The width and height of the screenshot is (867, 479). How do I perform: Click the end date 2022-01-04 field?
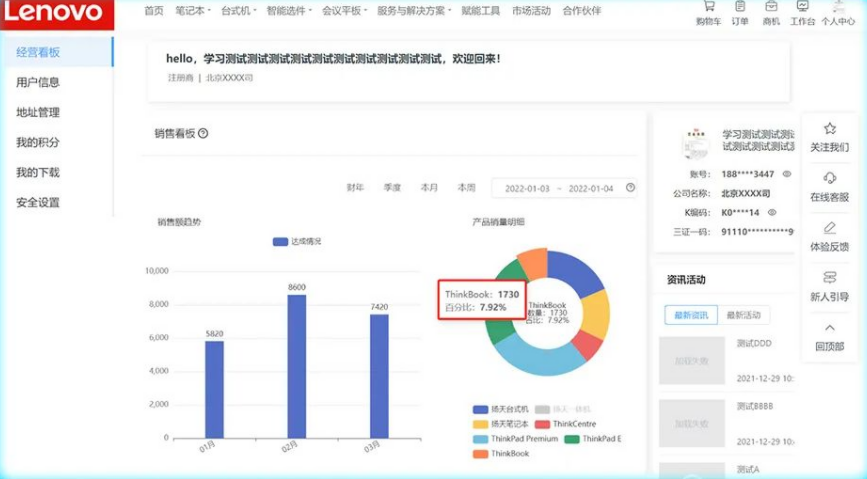point(591,189)
